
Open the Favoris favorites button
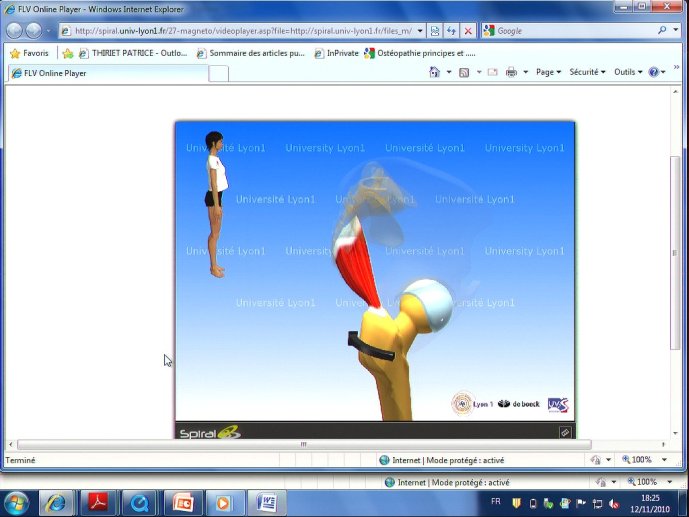click(x=29, y=53)
